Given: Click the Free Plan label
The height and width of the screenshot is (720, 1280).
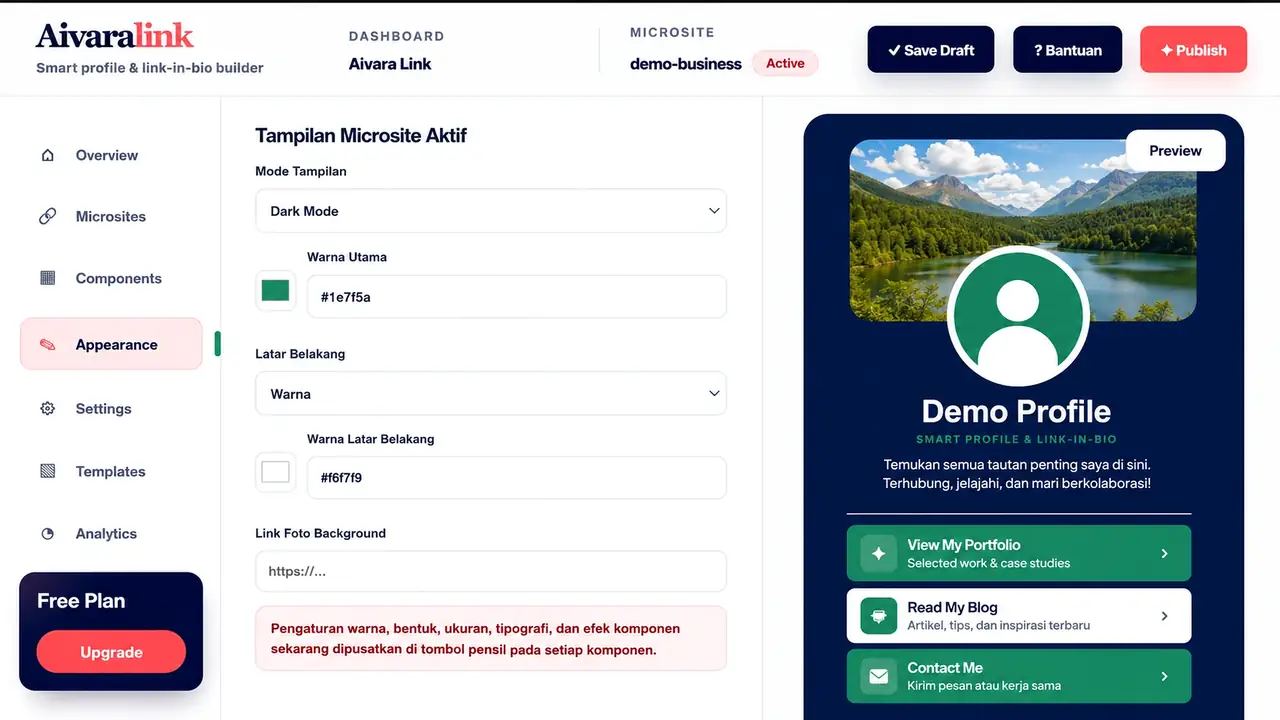Looking at the screenshot, I should point(81,601).
